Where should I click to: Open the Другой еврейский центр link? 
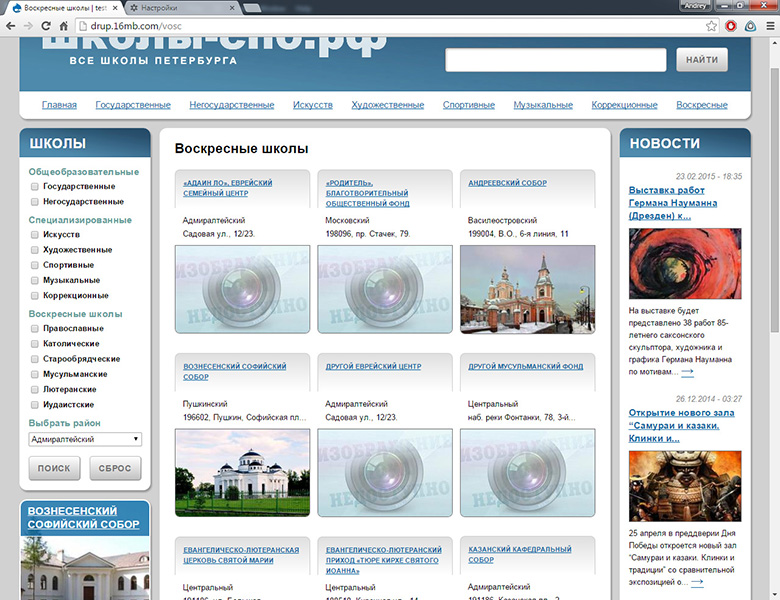373,366
